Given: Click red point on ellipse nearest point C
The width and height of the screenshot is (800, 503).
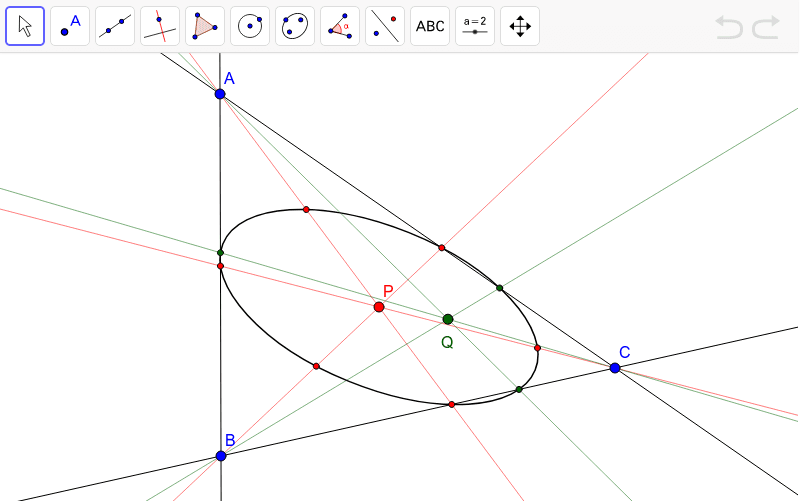Looking at the screenshot, I should [x=537, y=348].
